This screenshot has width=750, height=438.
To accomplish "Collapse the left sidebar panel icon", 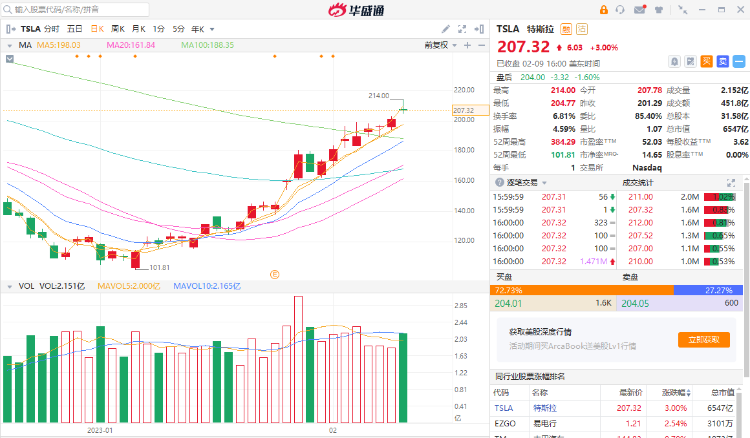I will point(11,29).
